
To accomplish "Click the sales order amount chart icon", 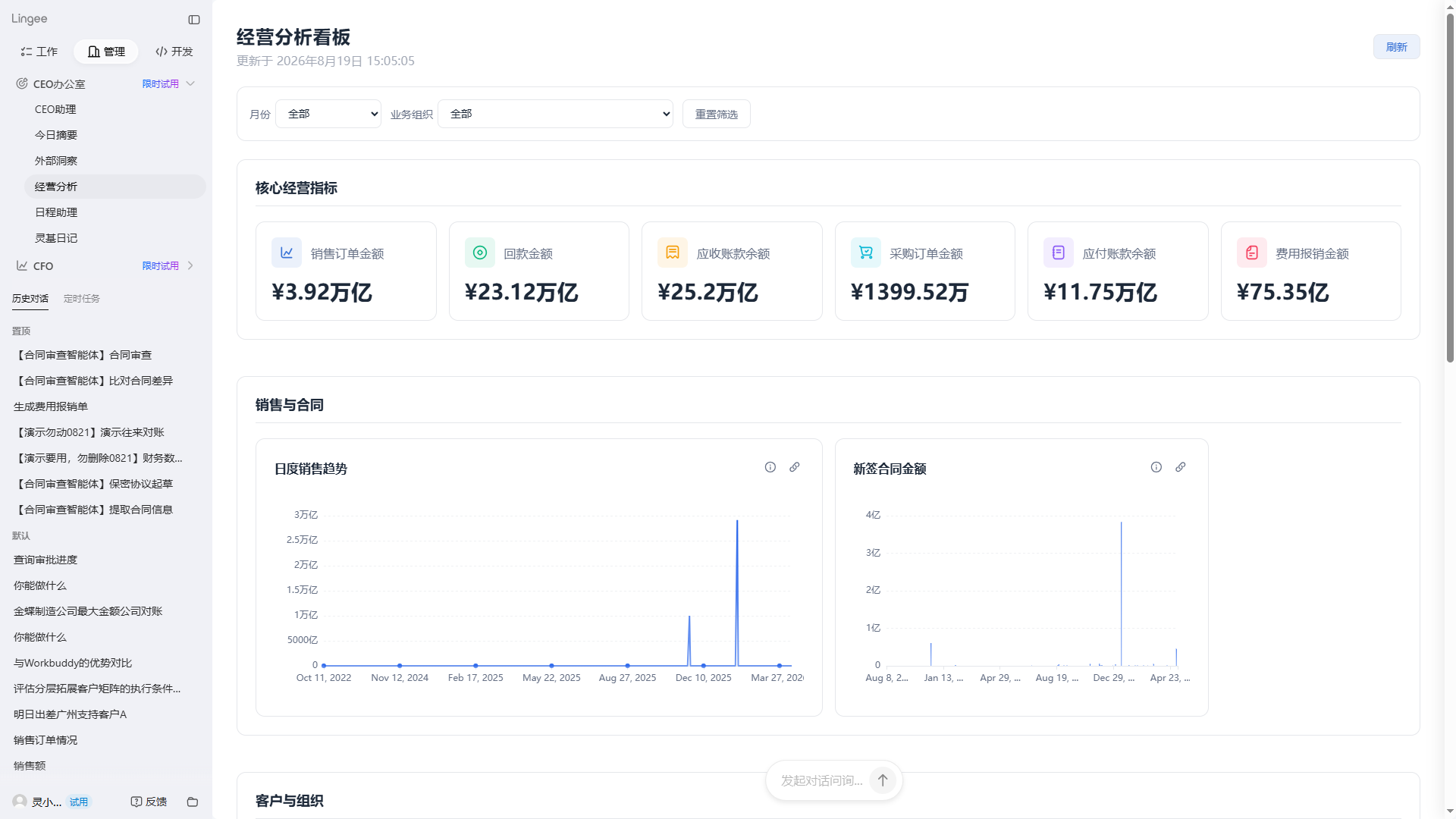I will coord(287,253).
